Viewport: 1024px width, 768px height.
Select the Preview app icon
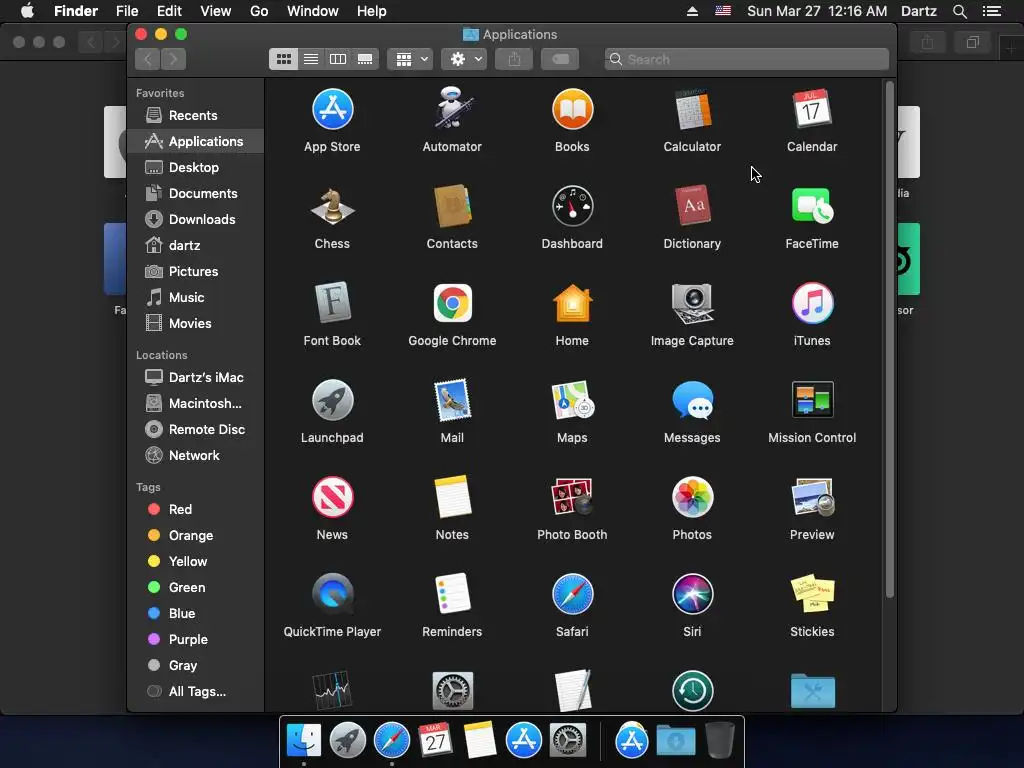point(812,497)
